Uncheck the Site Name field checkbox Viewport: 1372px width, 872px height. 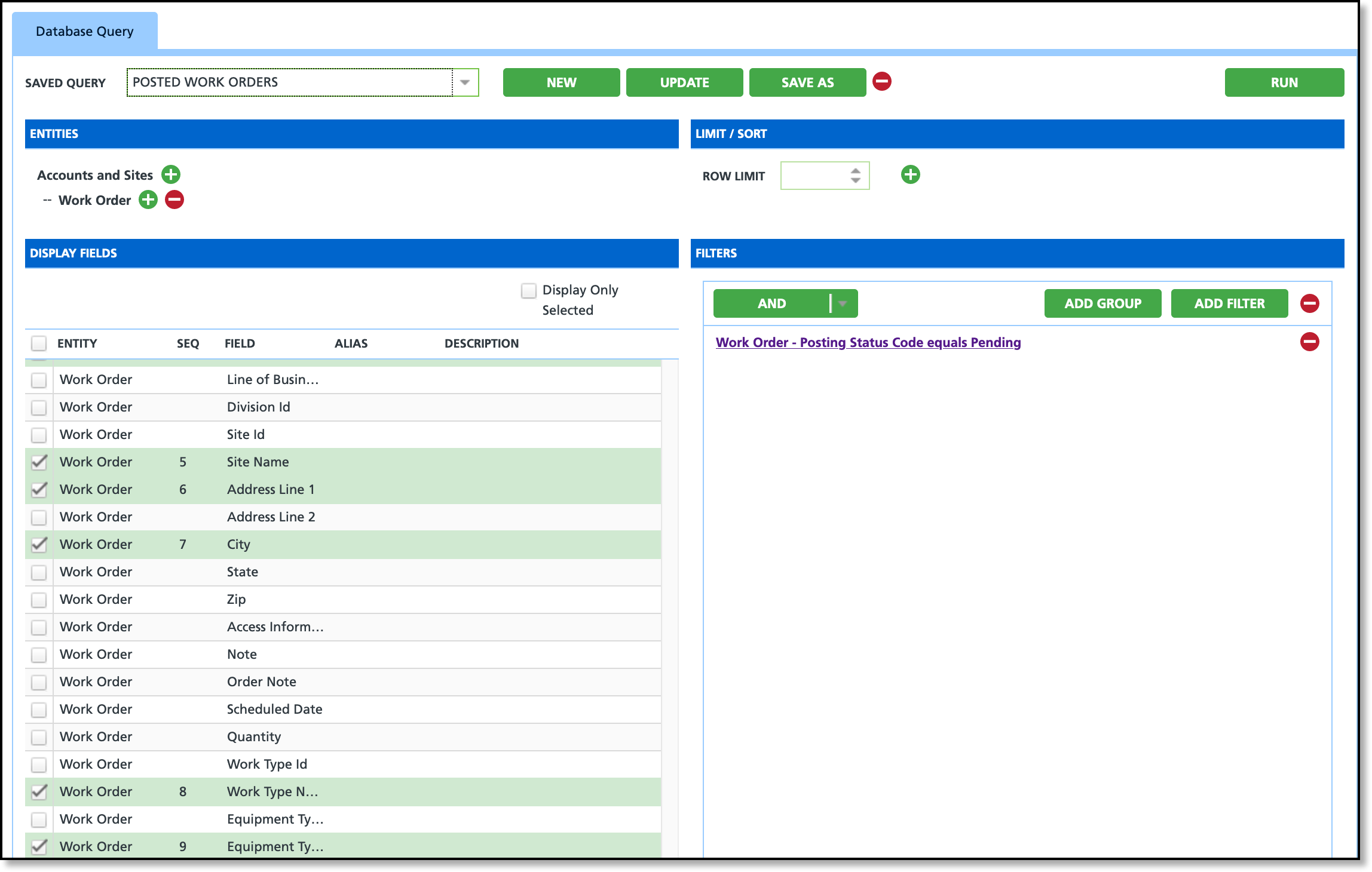39,462
